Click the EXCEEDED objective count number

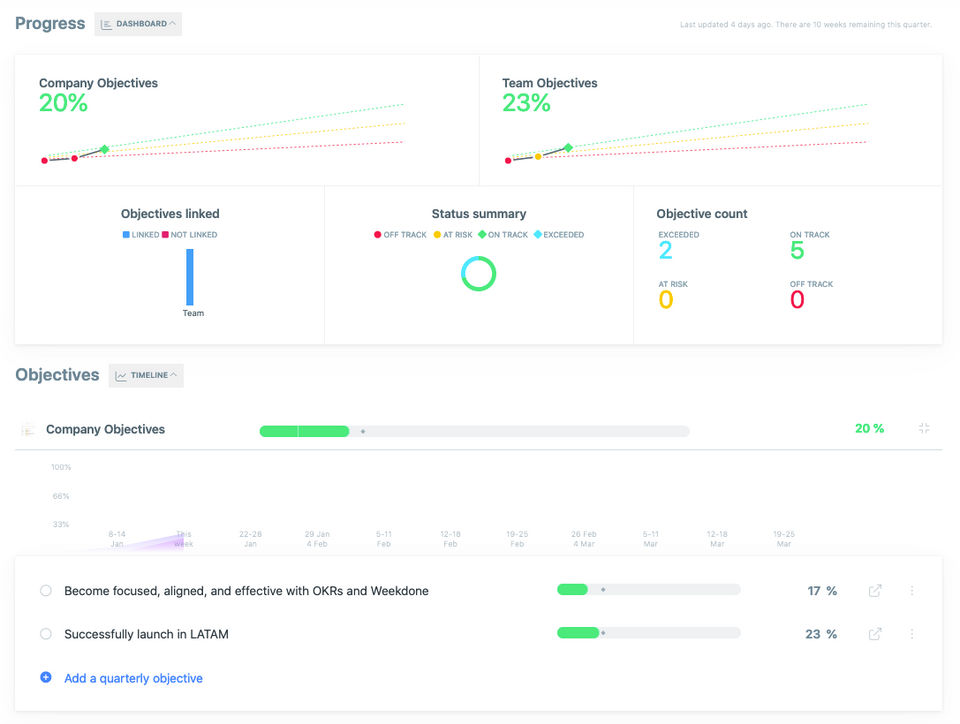click(666, 251)
